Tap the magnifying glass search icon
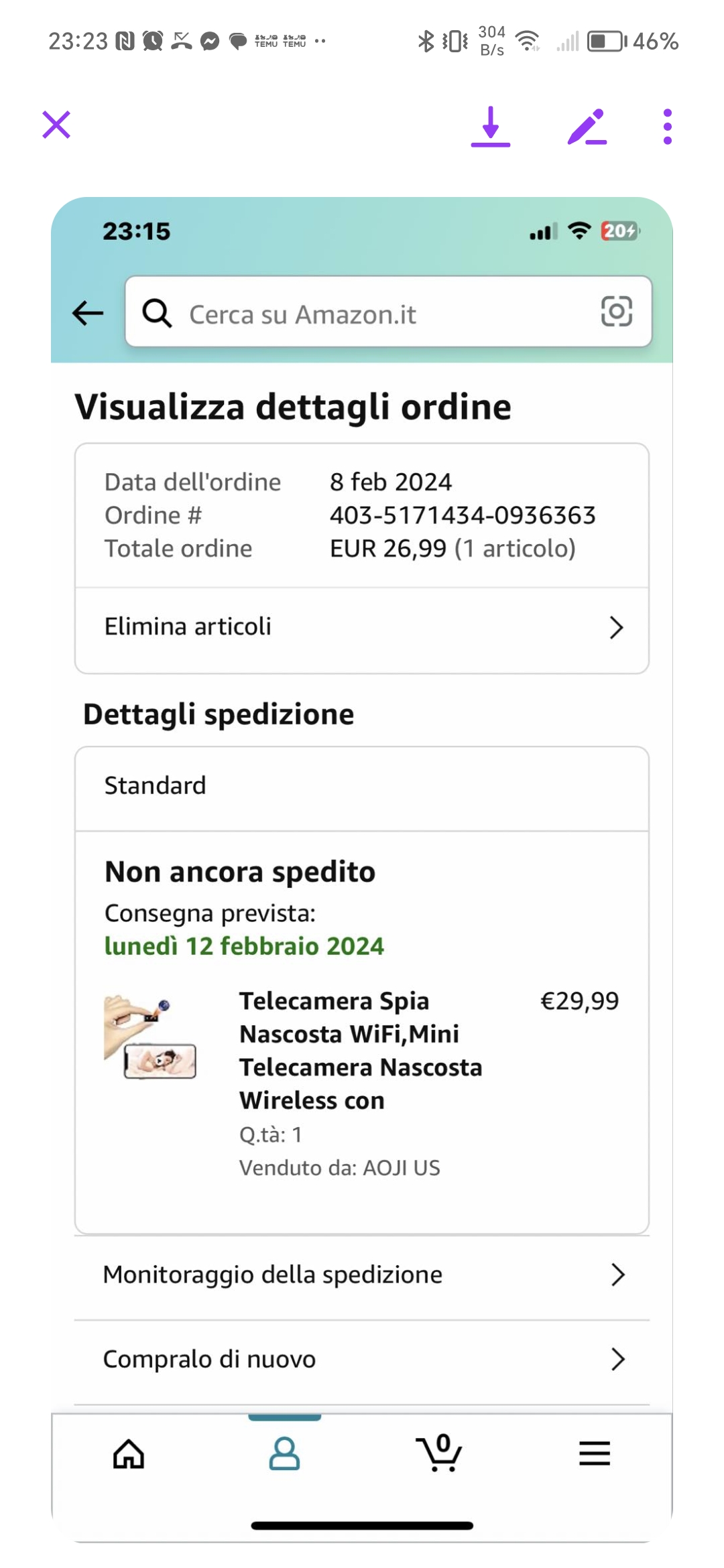 tap(158, 313)
